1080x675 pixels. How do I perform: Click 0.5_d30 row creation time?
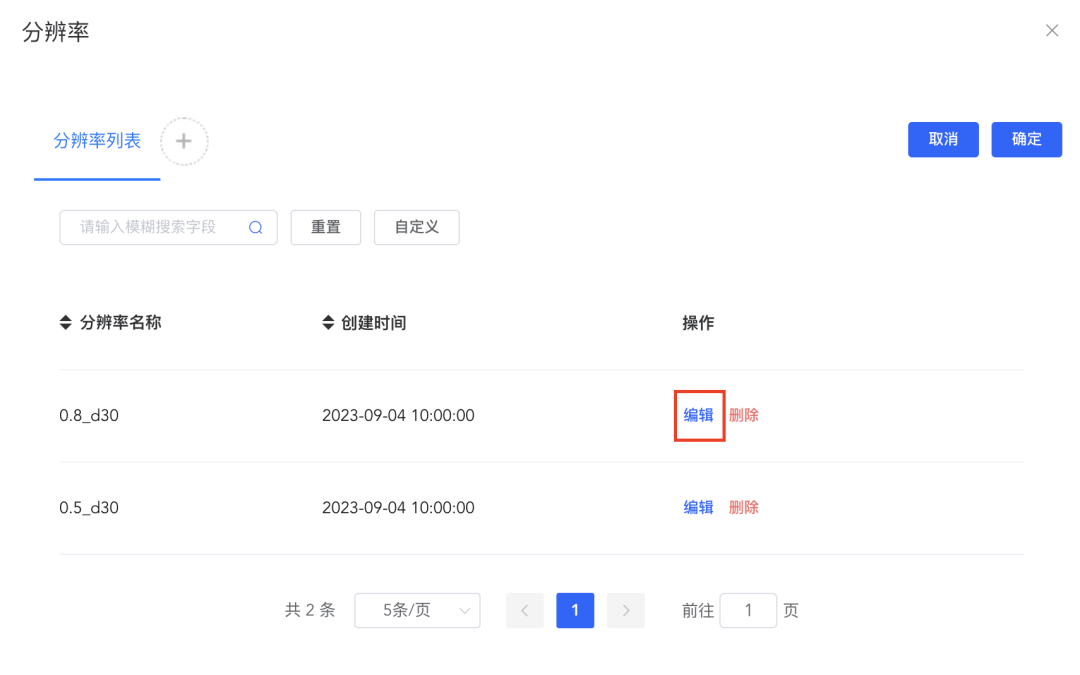(x=398, y=508)
